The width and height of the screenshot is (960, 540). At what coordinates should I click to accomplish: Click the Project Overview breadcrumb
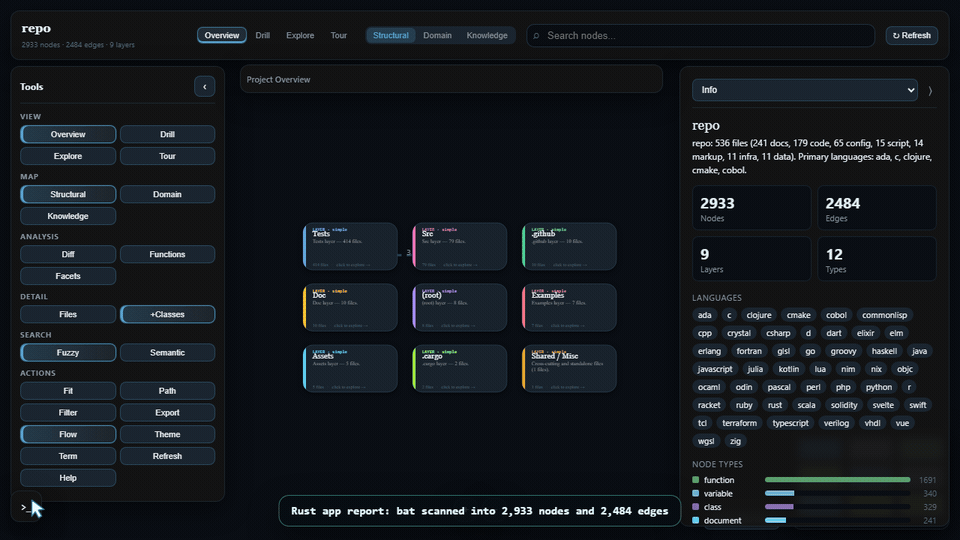[x=279, y=80]
